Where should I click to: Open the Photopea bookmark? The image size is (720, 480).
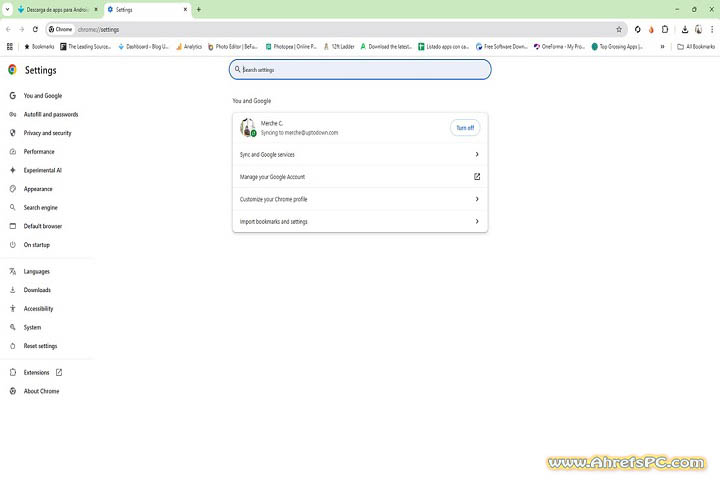(291, 46)
